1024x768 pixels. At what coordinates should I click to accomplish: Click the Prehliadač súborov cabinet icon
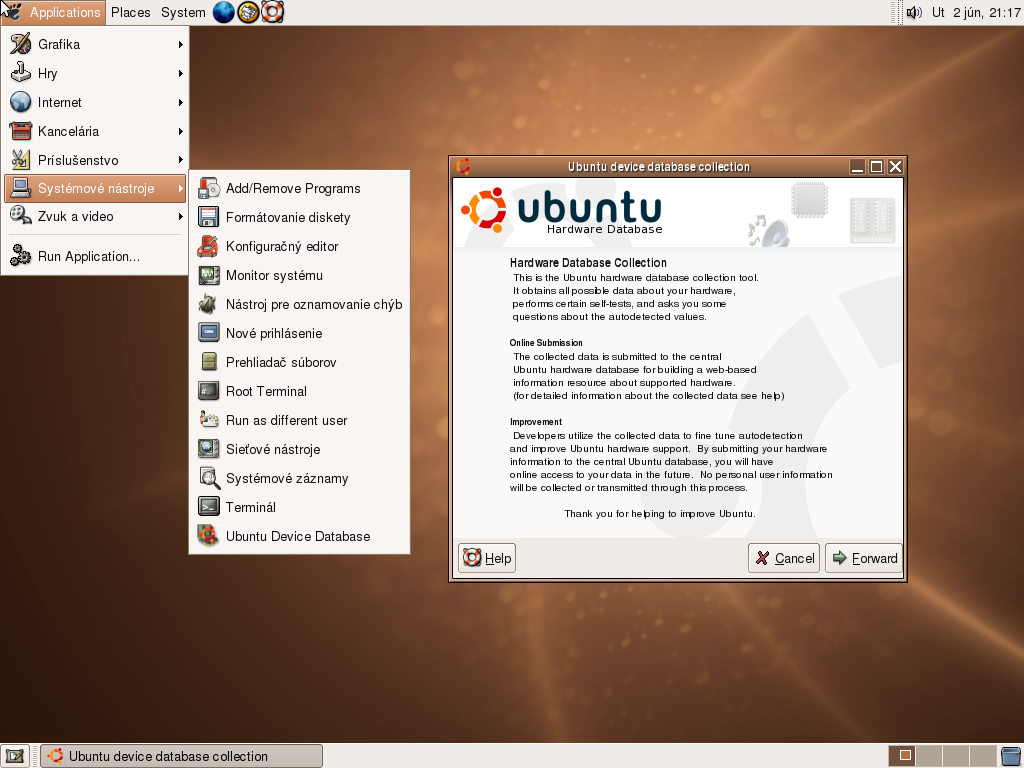click(209, 362)
